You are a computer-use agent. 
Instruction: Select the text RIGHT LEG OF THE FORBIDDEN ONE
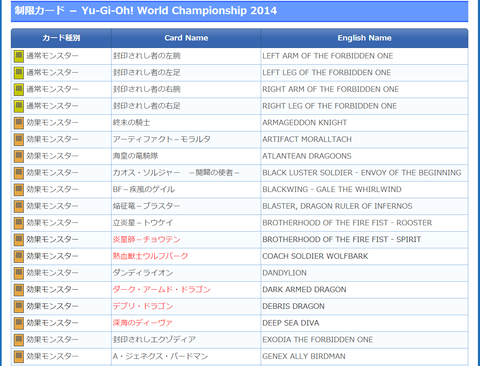point(330,106)
